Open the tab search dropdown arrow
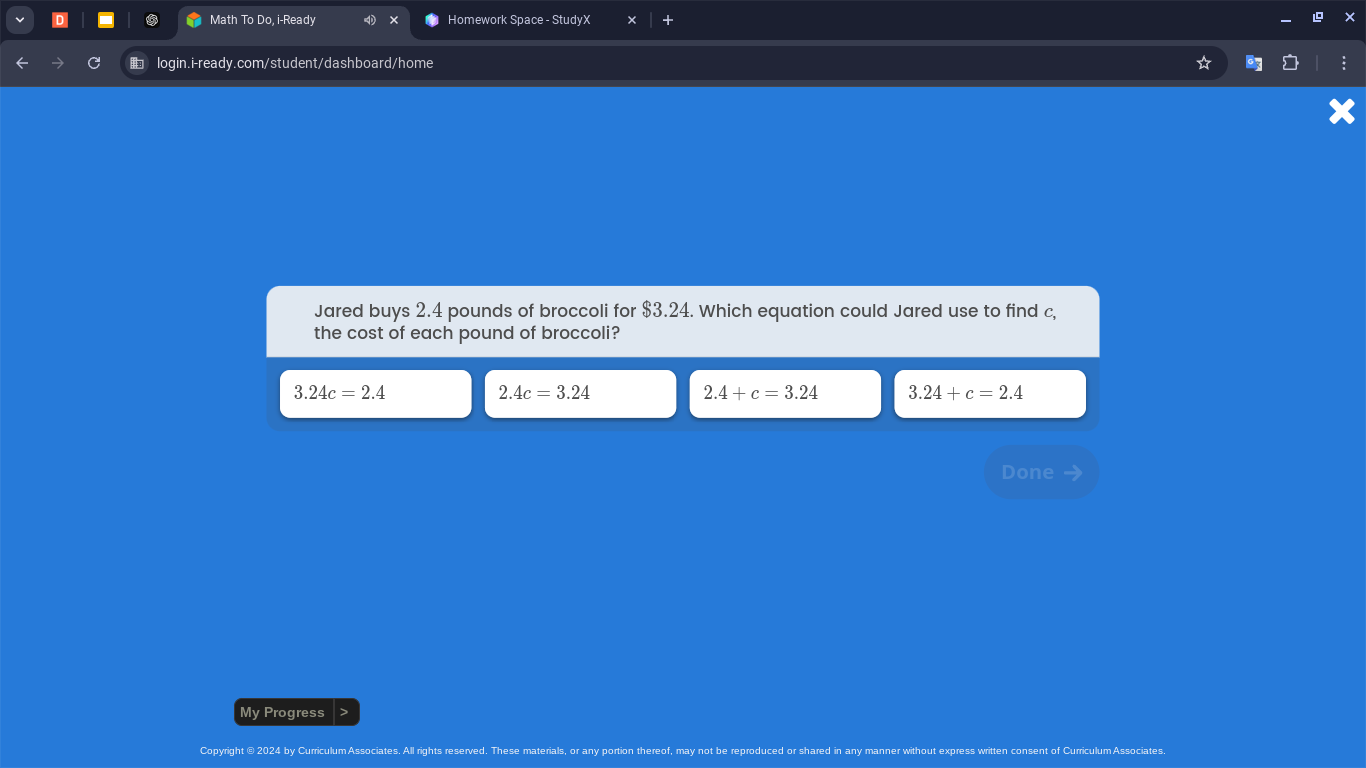This screenshot has height=768, width=1366. click(x=19, y=20)
